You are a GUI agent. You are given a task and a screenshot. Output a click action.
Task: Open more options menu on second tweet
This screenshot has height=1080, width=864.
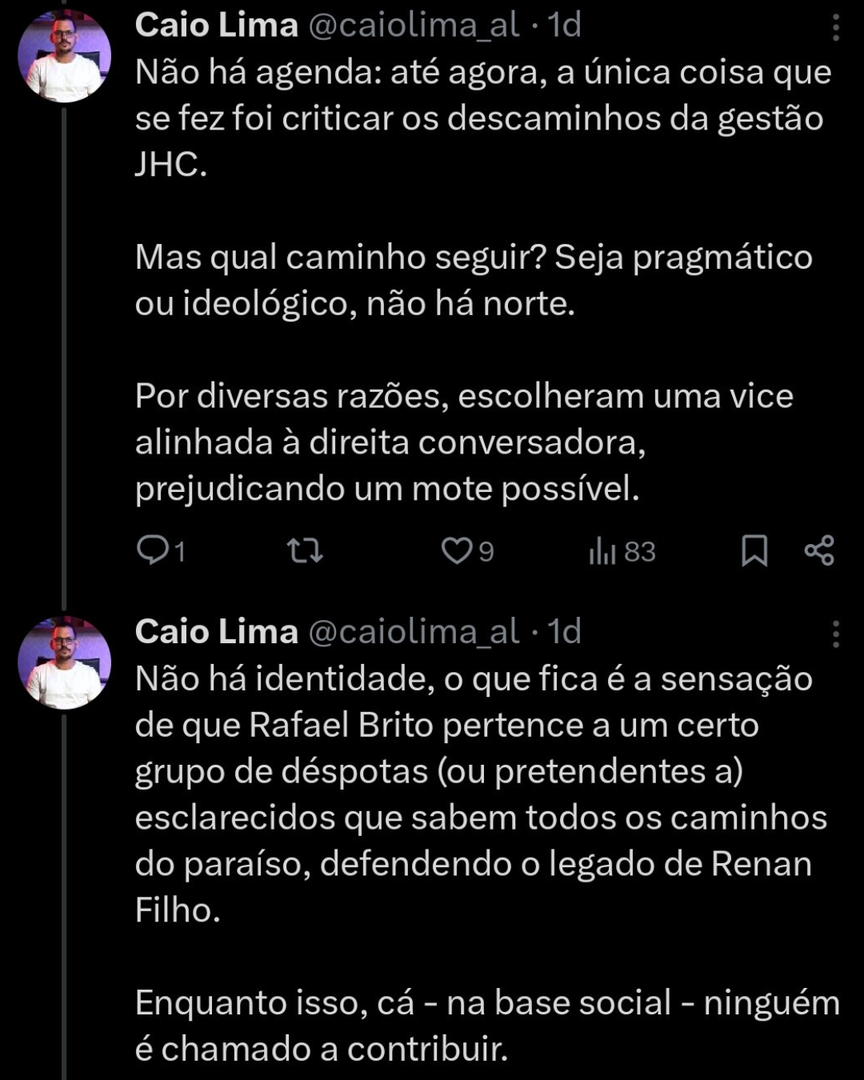(x=836, y=632)
